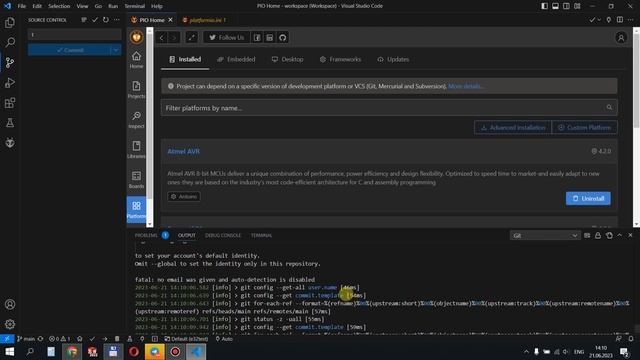This screenshot has height=360, width=640.
Task: Navigate back in PIO Home
Action: 162,38
